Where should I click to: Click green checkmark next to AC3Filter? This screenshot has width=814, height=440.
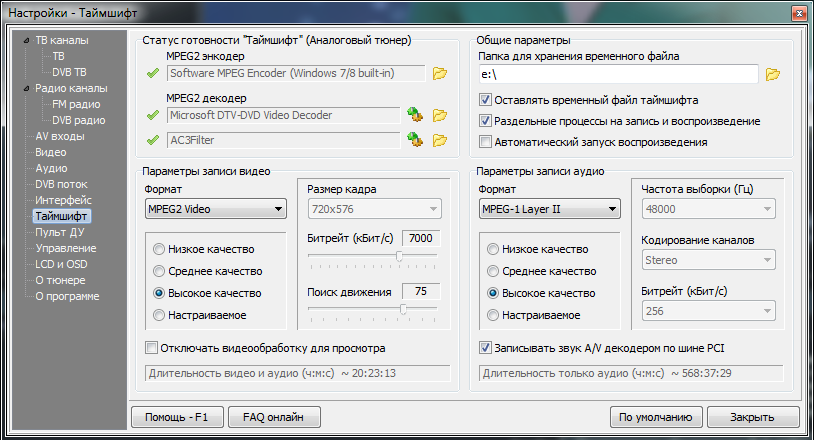152,140
